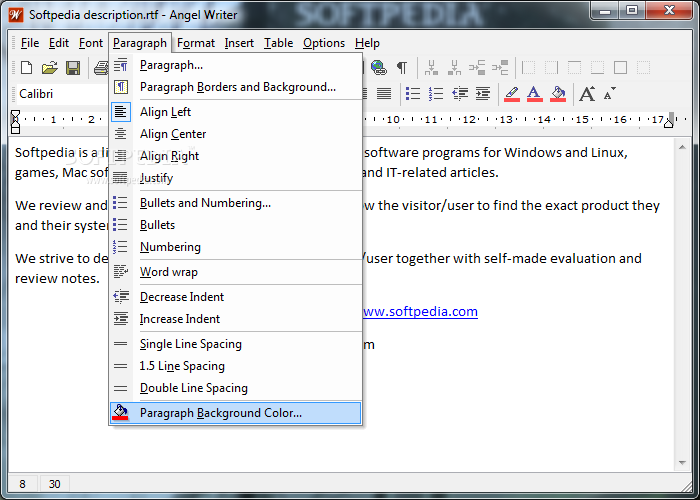Select Justify in the Paragraph menu
This screenshot has height=500, width=700.
(236, 178)
